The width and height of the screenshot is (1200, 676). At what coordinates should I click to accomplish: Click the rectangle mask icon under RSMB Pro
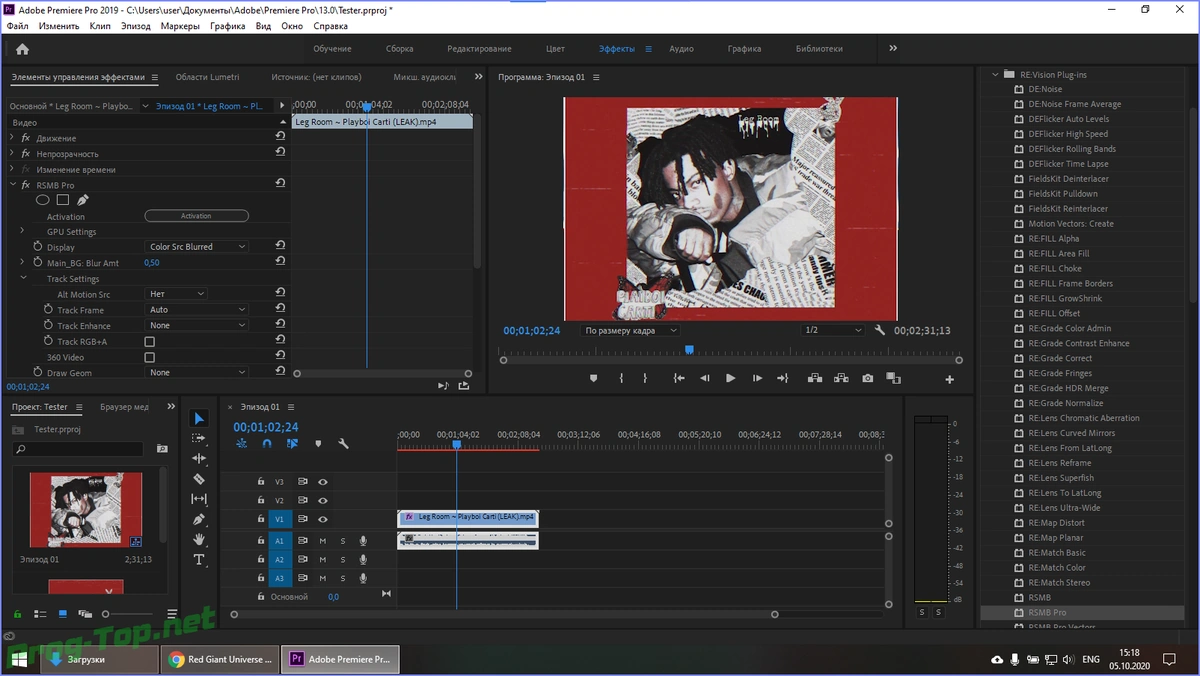point(62,200)
